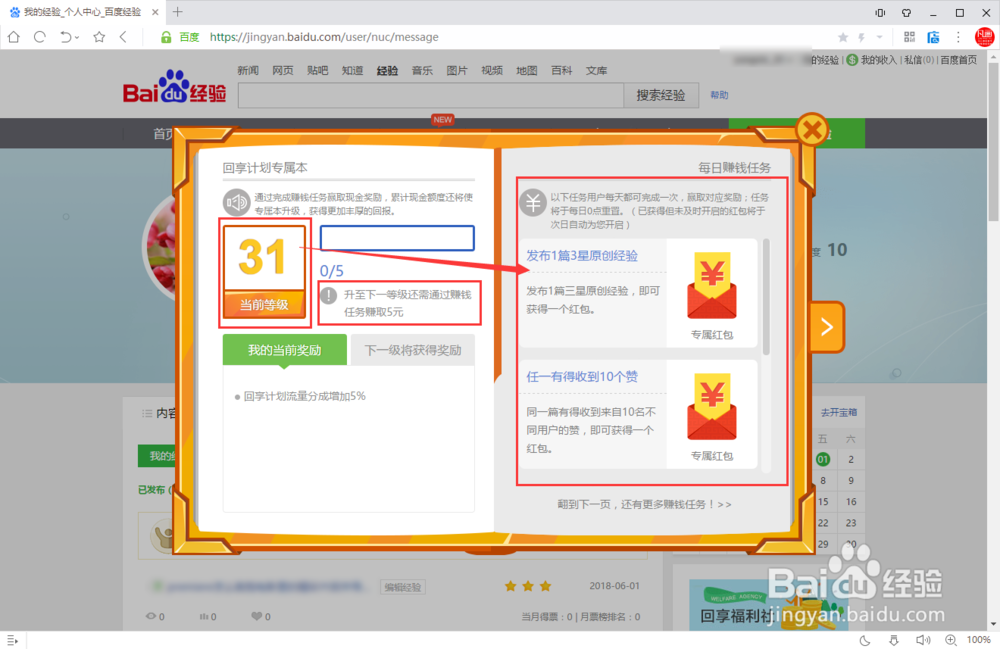Open the 文库 nav link
1000x649 pixels.
point(596,70)
